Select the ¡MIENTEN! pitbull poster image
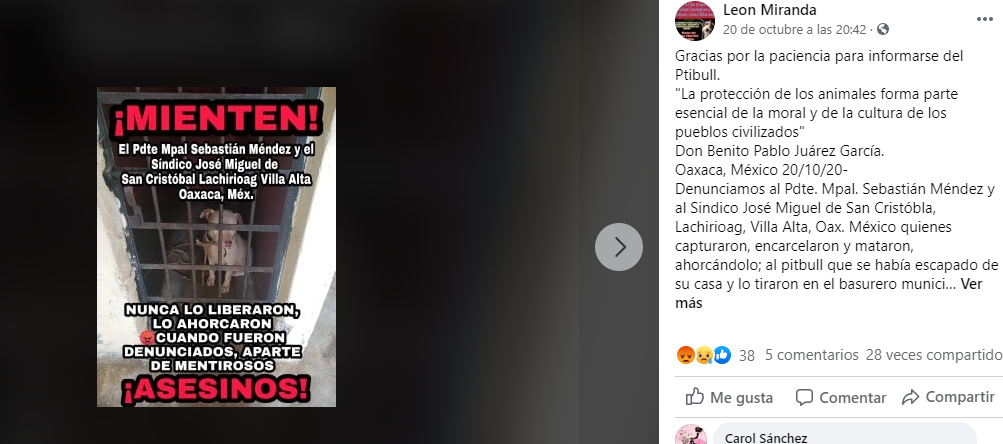 coord(216,247)
